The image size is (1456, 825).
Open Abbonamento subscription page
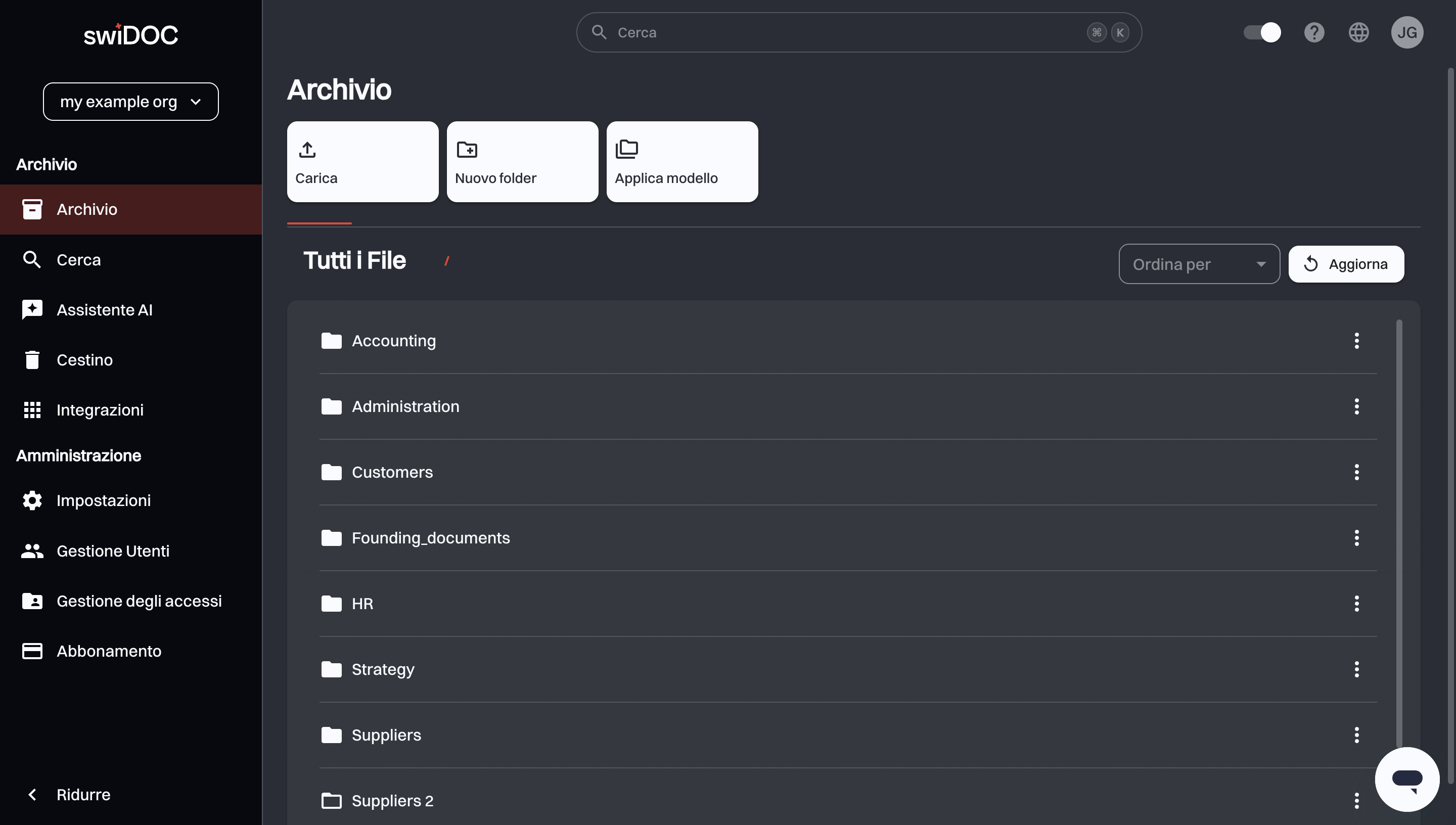(x=131, y=651)
